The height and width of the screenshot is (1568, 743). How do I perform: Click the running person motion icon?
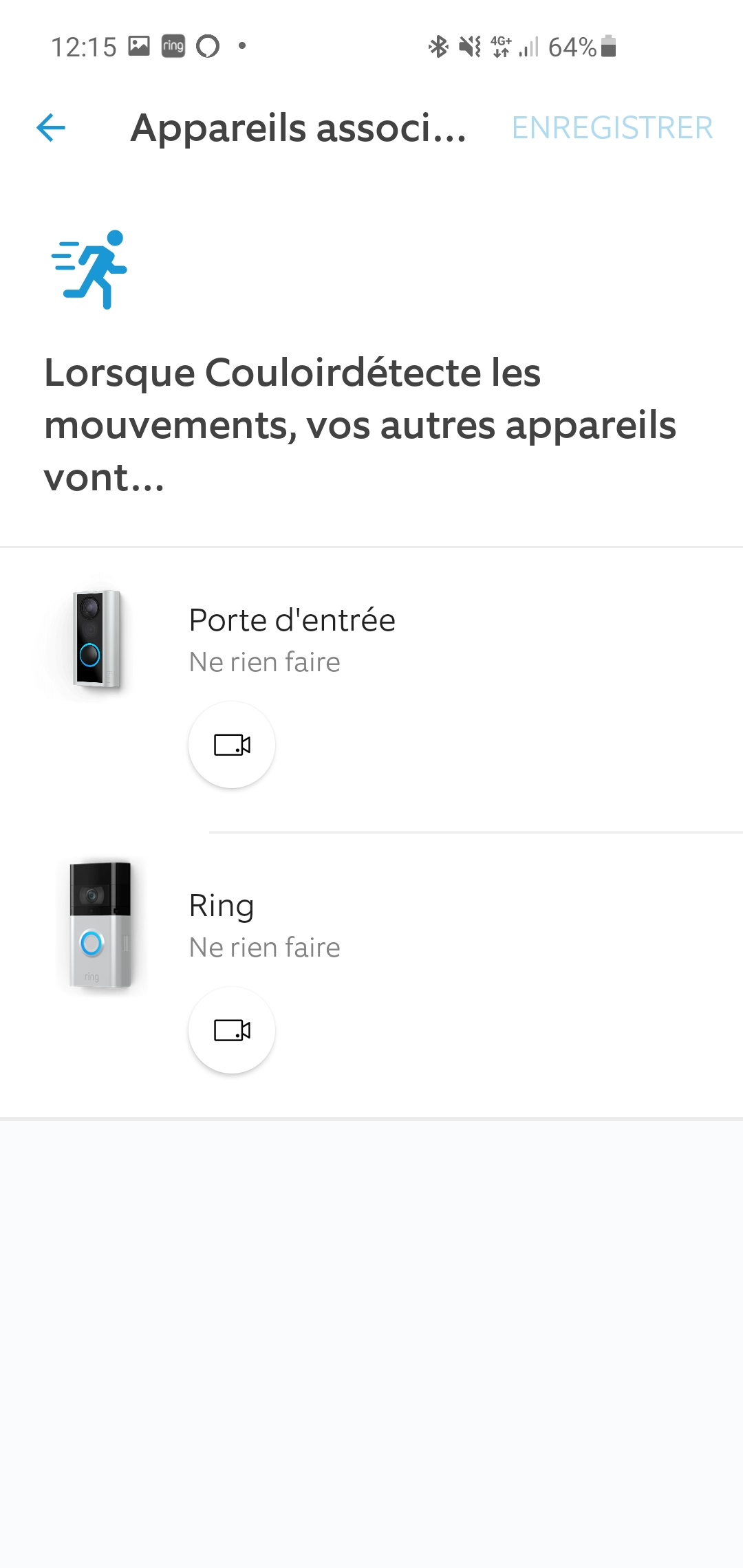90,269
